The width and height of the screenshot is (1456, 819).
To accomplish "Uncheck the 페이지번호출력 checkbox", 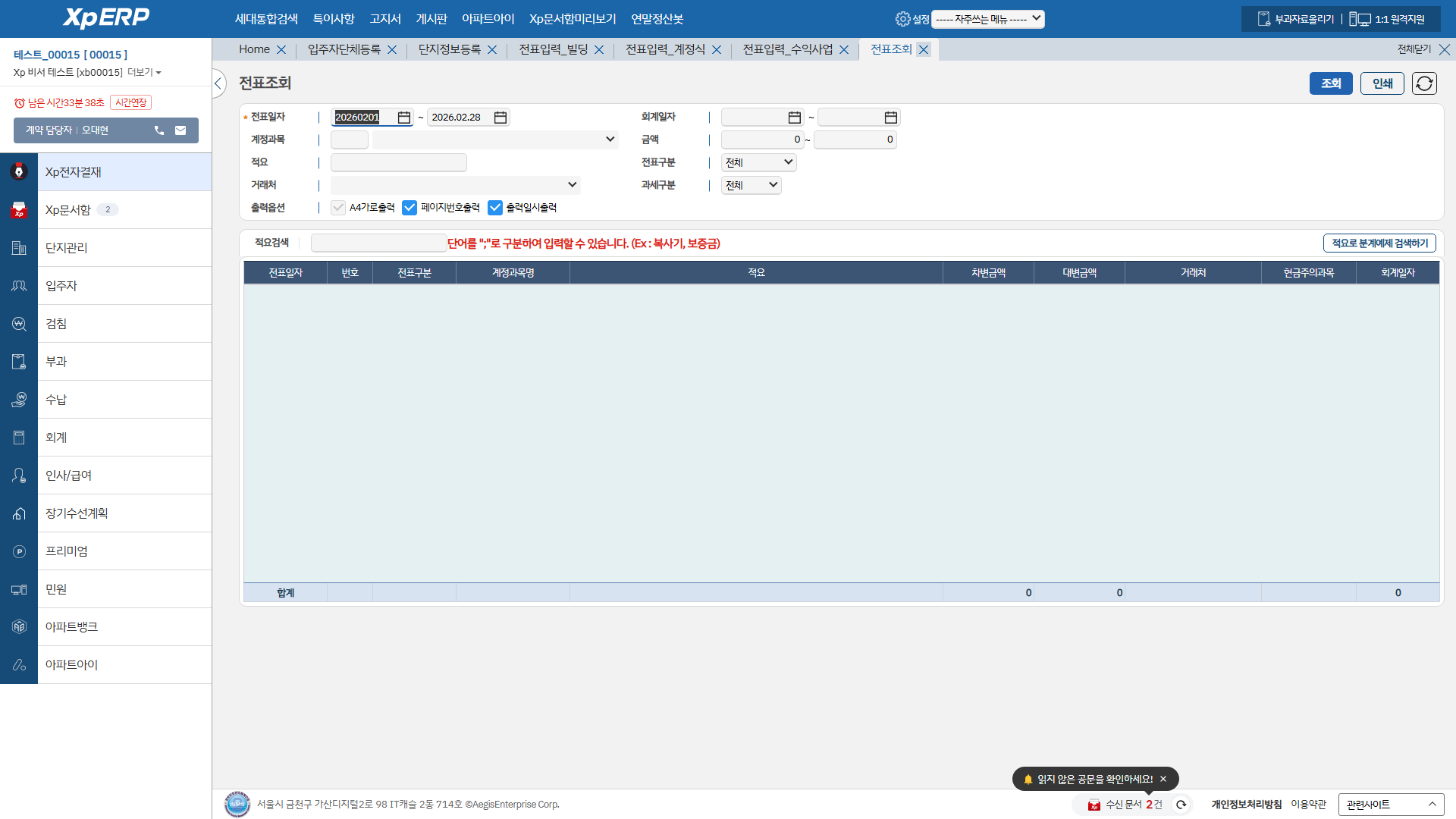I will point(409,208).
